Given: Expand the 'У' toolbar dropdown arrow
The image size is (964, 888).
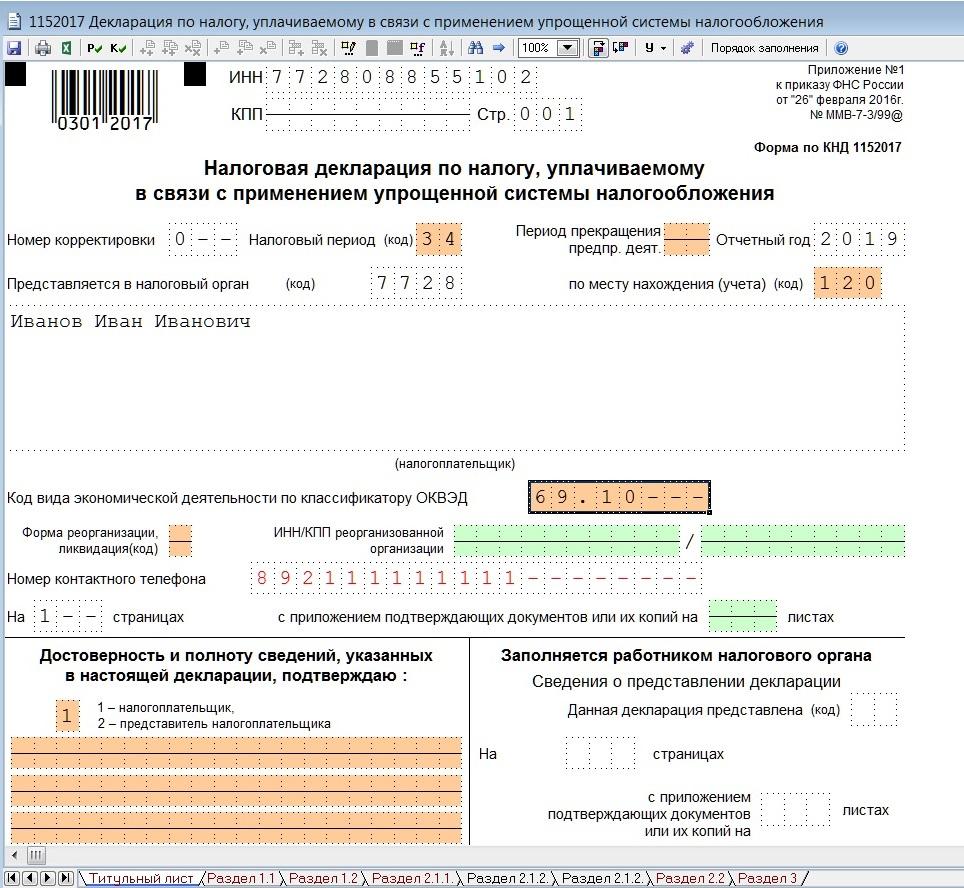Looking at the screenshot, I should (x=664, y=48).
